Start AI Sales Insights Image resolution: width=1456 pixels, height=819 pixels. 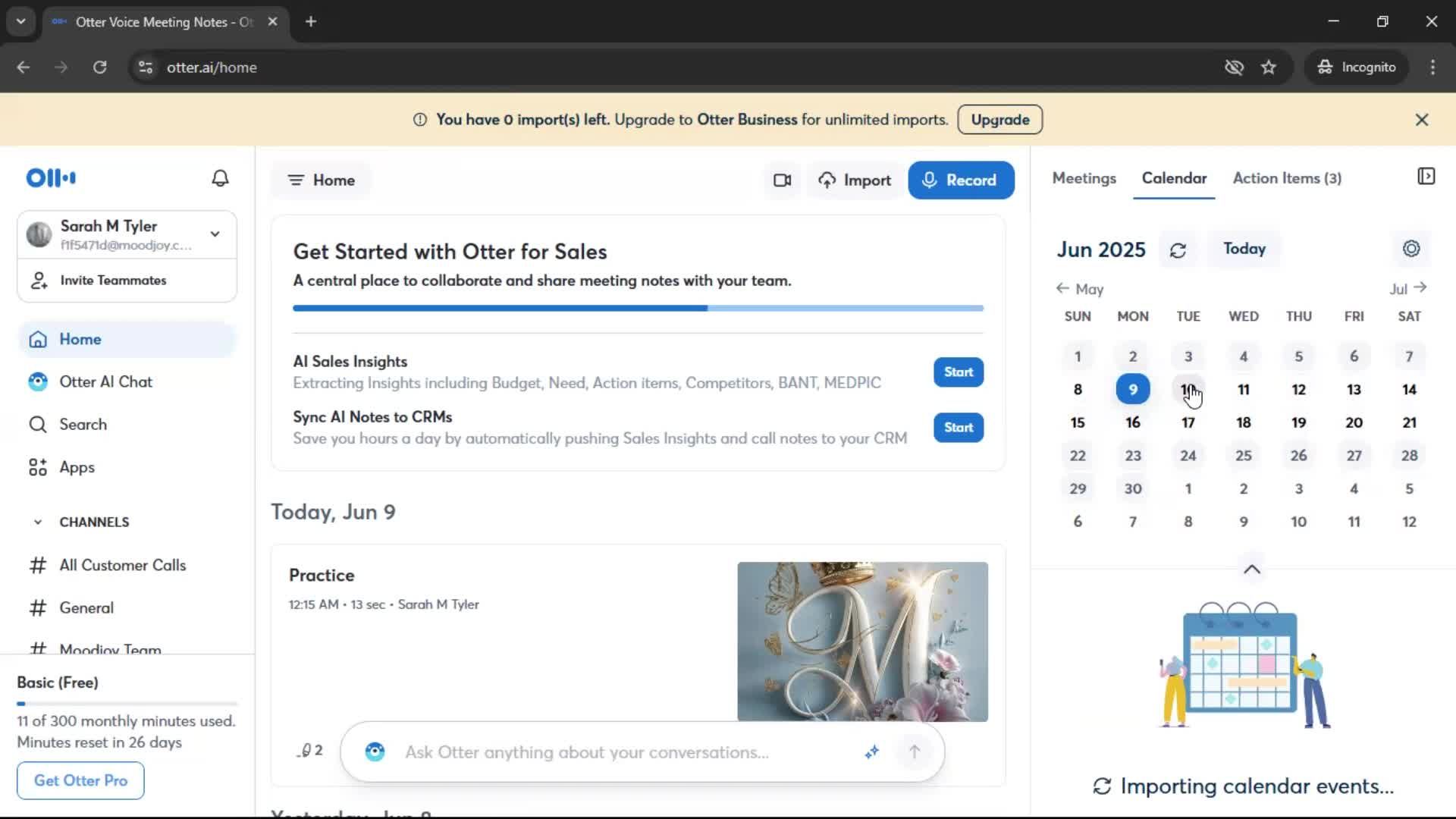tap(959, 372)
